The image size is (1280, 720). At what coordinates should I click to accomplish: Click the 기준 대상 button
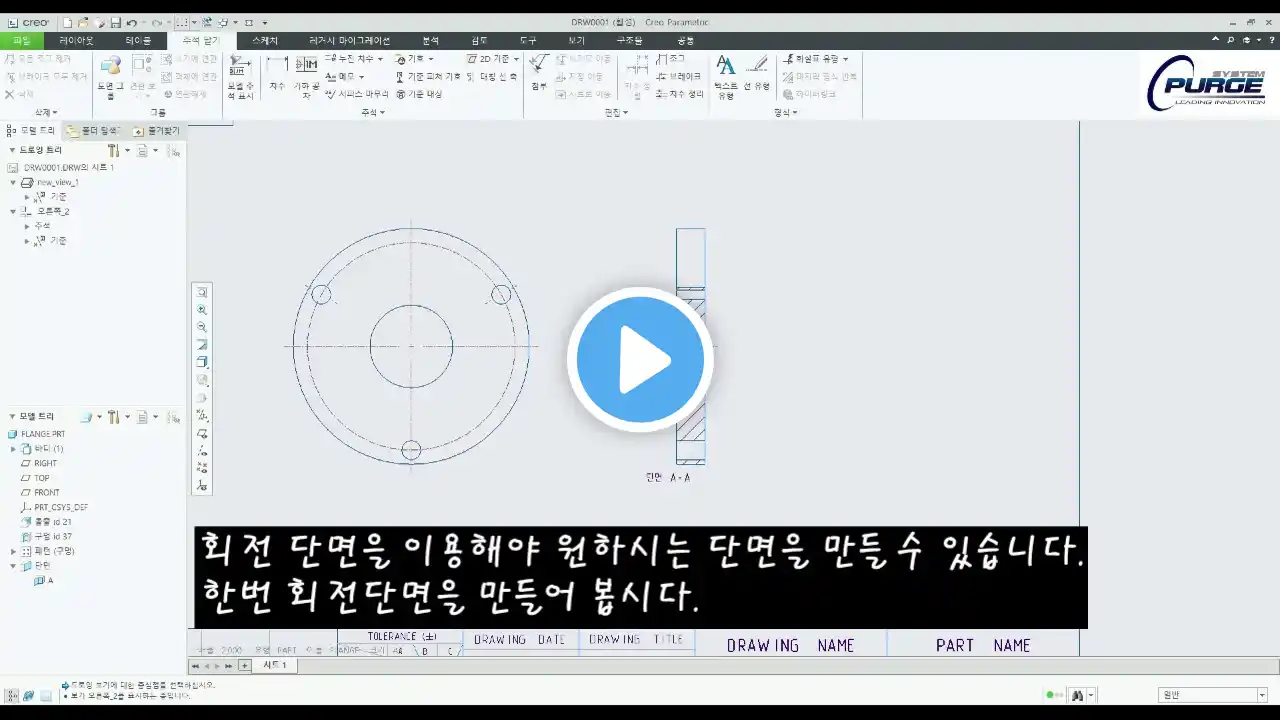pyautogui.click(x=419, y=93)
